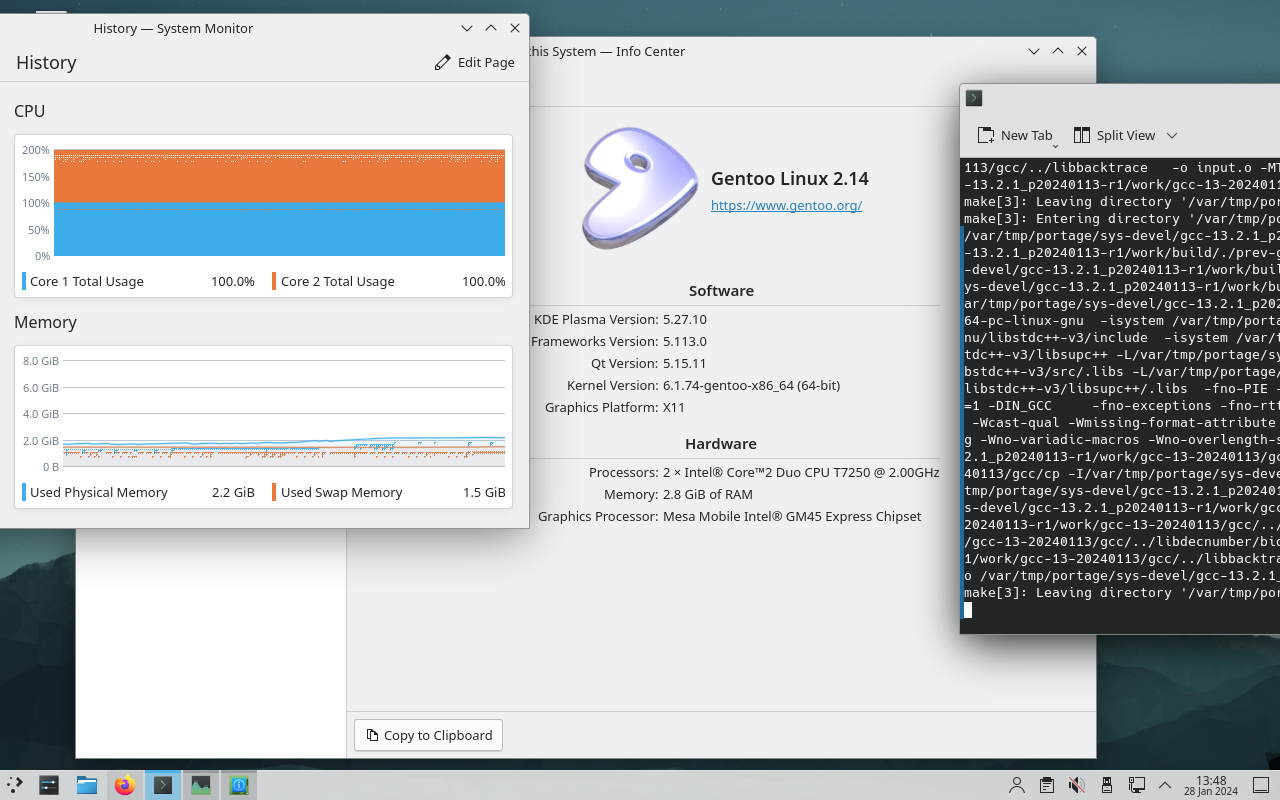1280x800 pixels.
Task: Click the Edit Page pencil button
Action: click(x=474, y=62)
